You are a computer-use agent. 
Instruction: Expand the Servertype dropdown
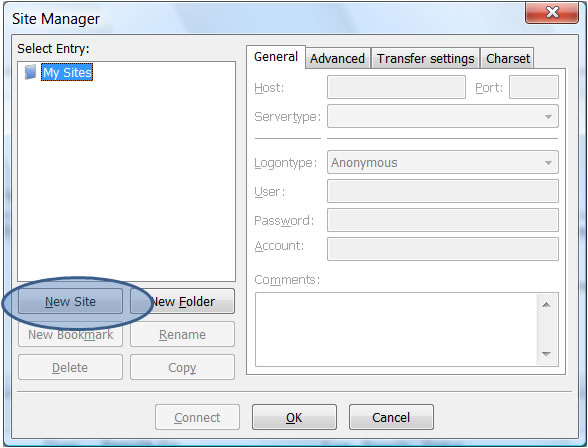point(442,117)
